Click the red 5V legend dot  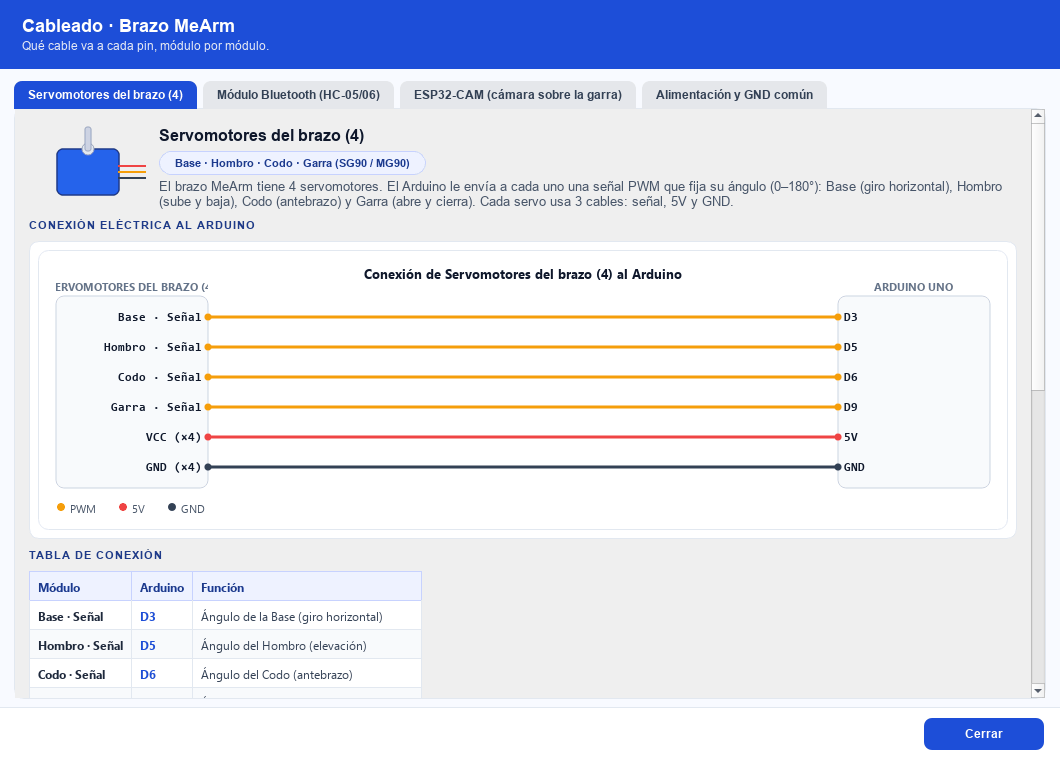point(122,507)
